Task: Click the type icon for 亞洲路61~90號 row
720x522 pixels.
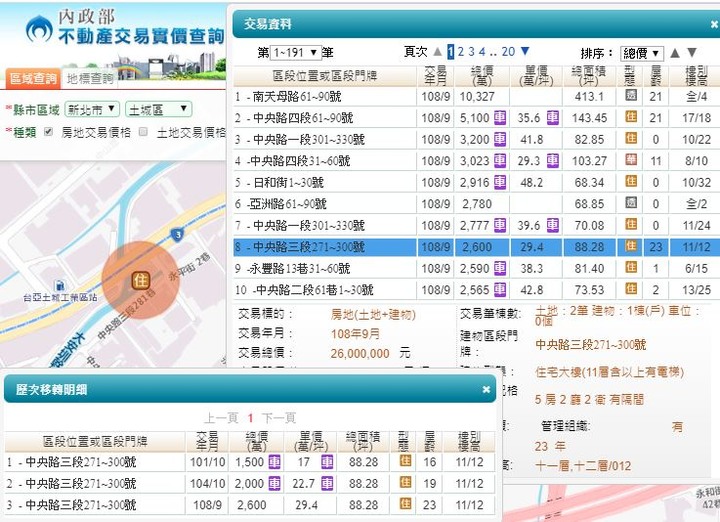Action: [x=631, y=202]
